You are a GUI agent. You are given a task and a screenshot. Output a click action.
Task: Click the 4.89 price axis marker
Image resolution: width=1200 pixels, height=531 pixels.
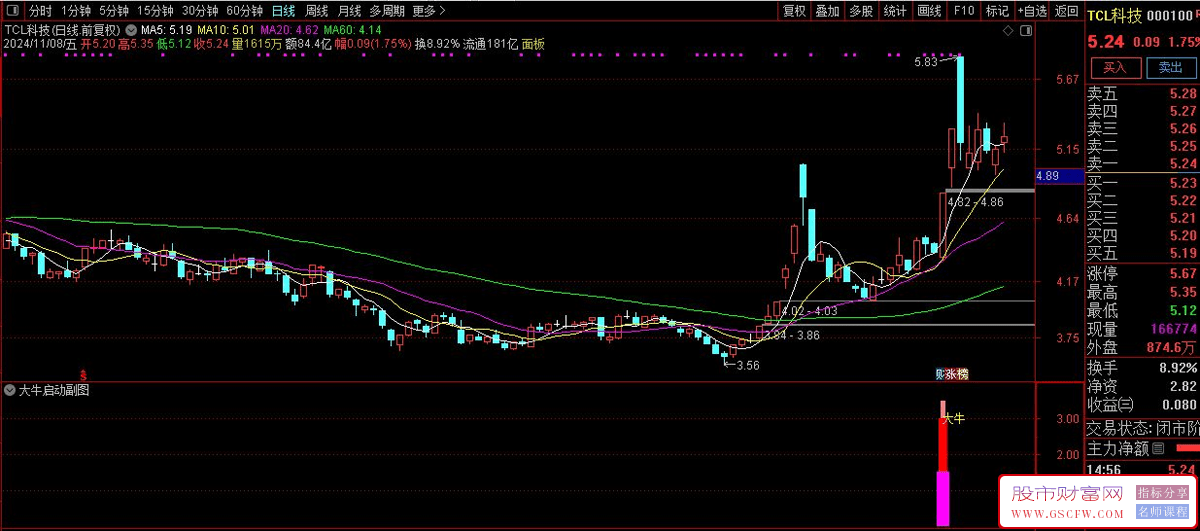click(1059, 176)
